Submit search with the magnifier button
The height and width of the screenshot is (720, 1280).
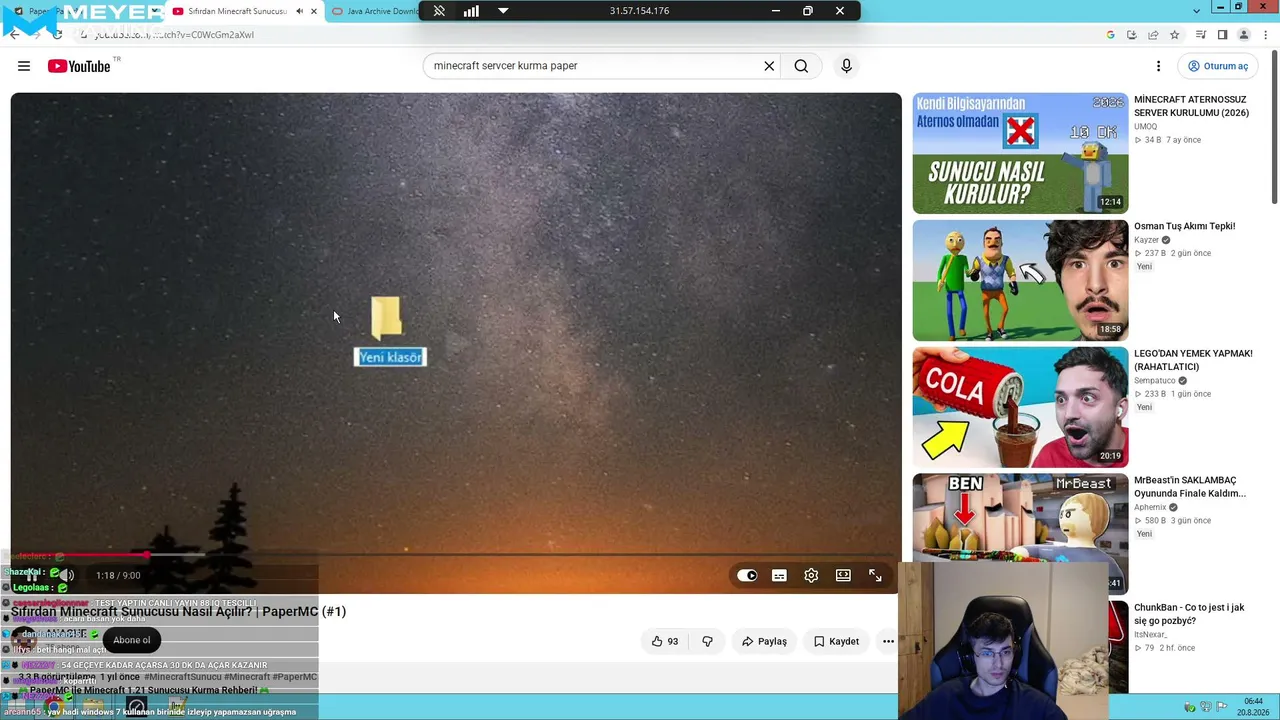click(x=801, y=66)
